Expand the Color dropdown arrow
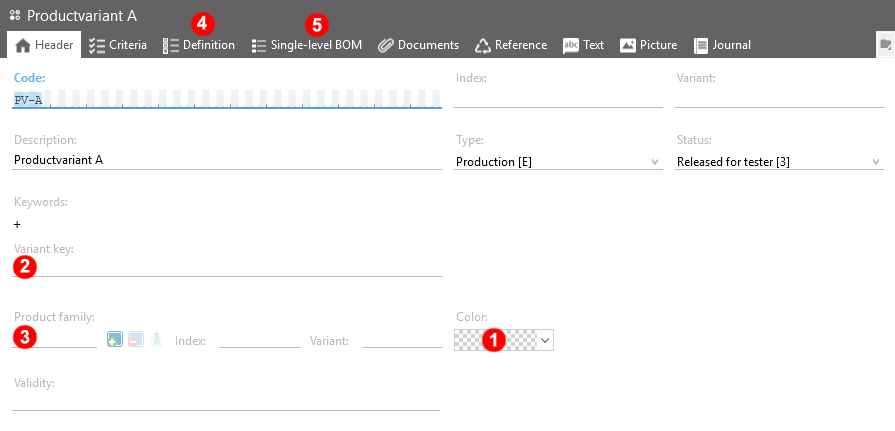The image size is (895, 431). tap(545, 340)
